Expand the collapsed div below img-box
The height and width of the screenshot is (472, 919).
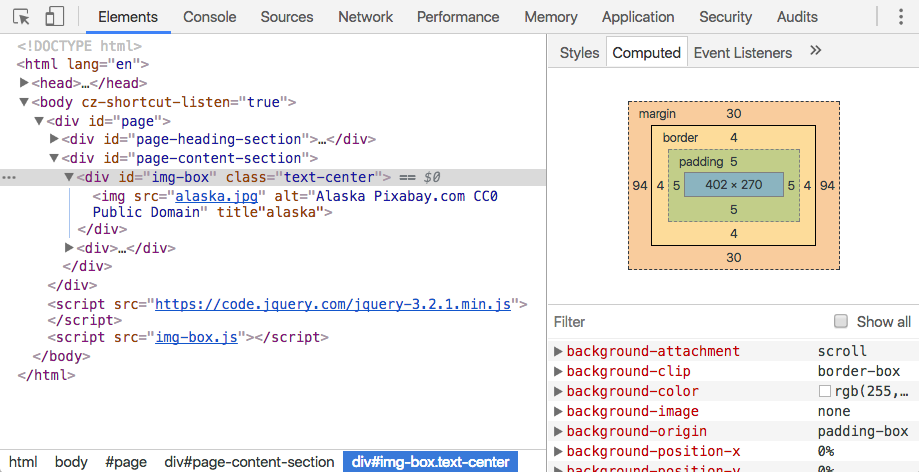pyautogui.click(x=69, y=247)
